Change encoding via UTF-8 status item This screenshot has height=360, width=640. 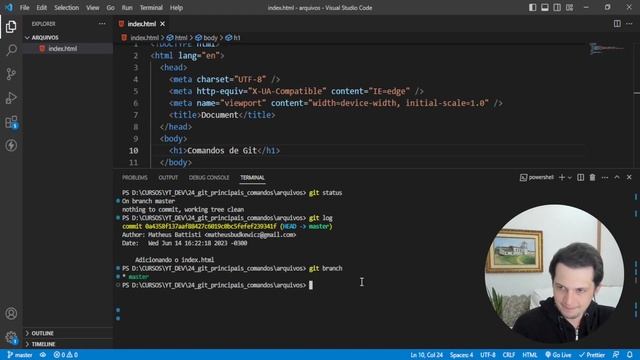coord(488,355)
